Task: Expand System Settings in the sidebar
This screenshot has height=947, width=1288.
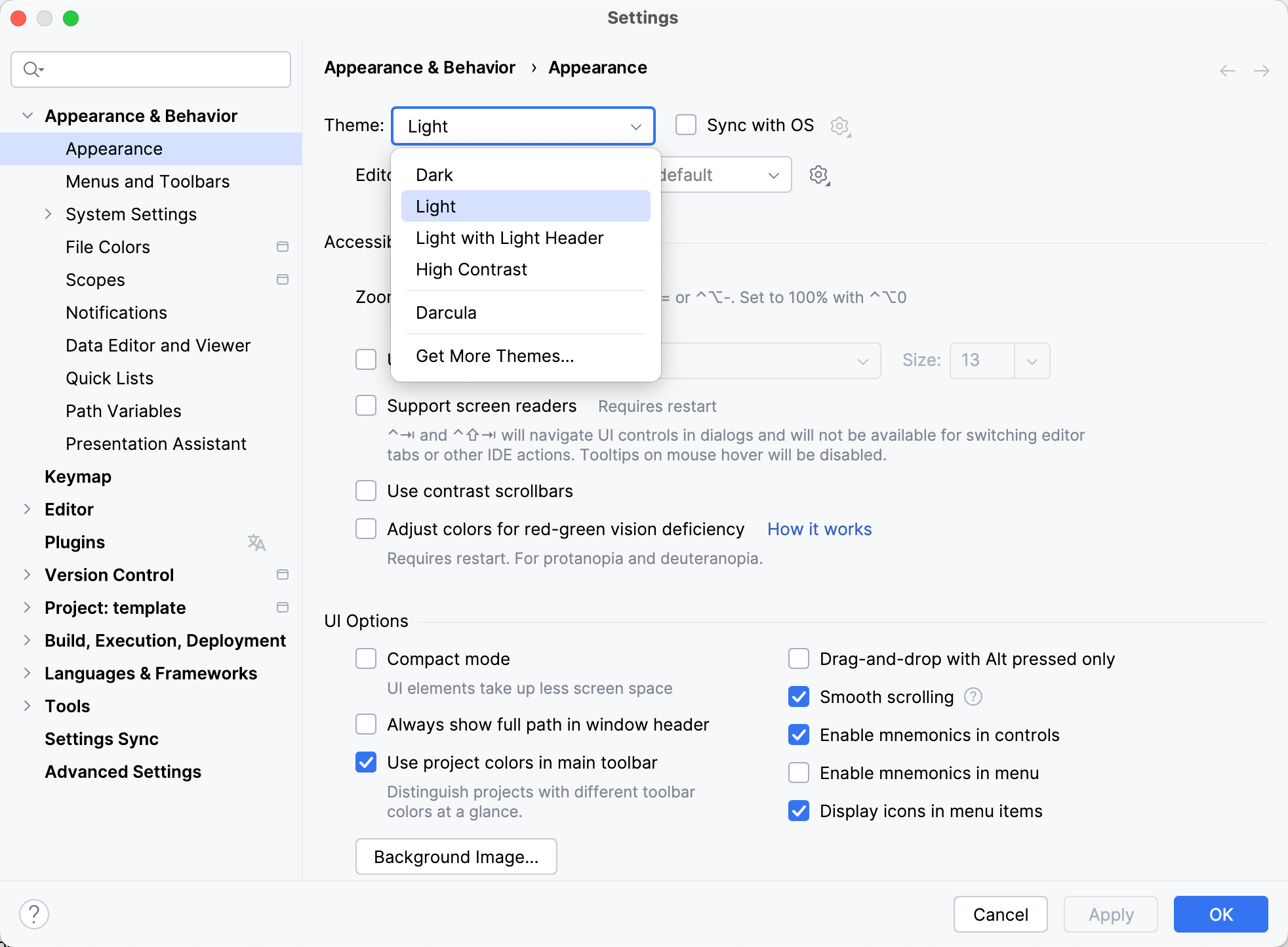Action: pyautogui.click(x=48, y=214)
